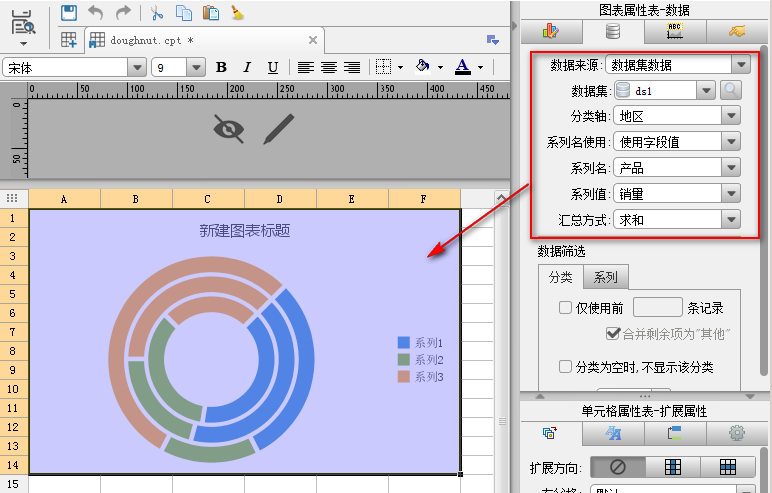Click the fill color bucket icon
The height and width of the screenshot is (493, 772).
[422, 66]
